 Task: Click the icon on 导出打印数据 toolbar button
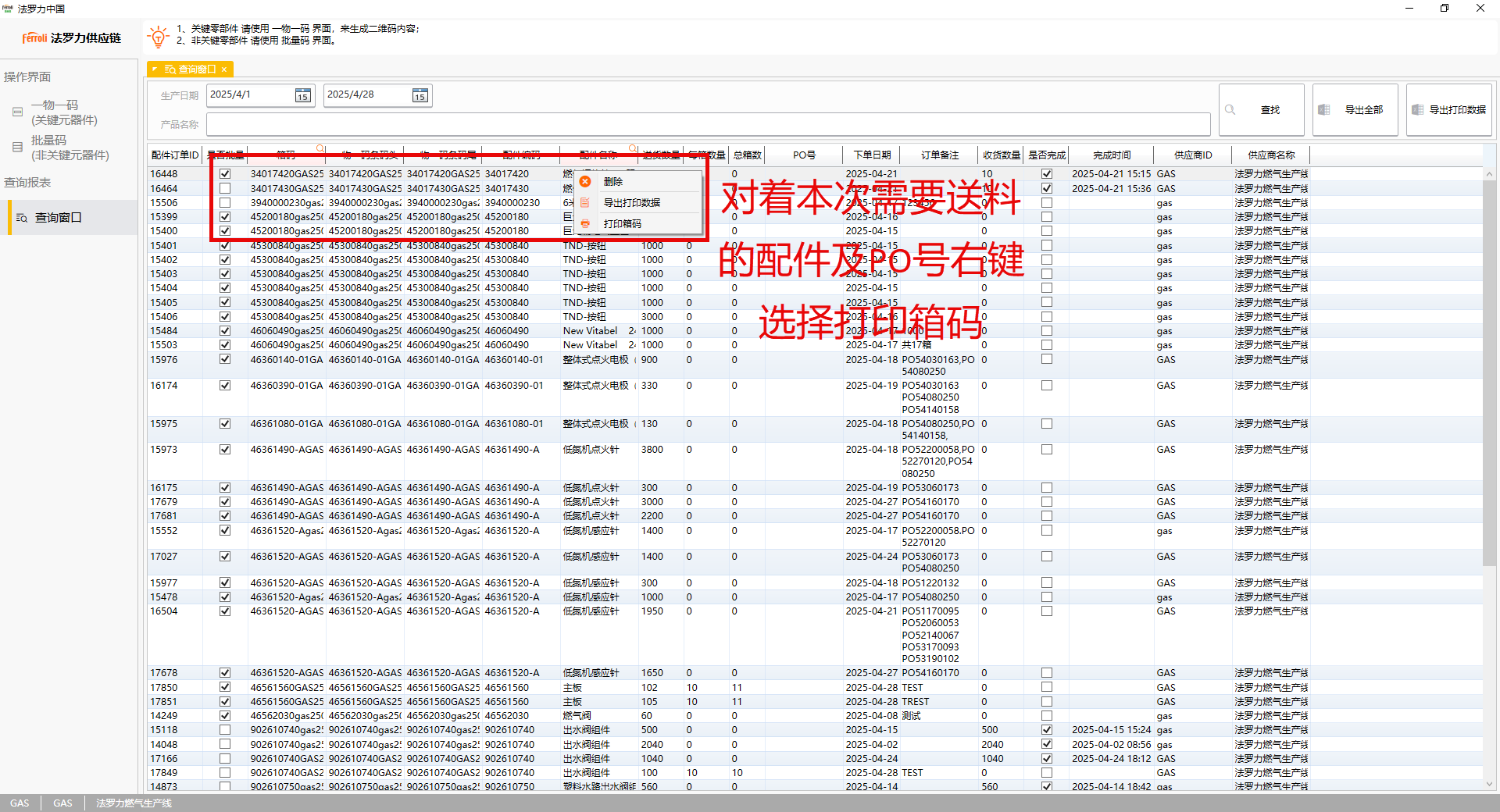1418,110
